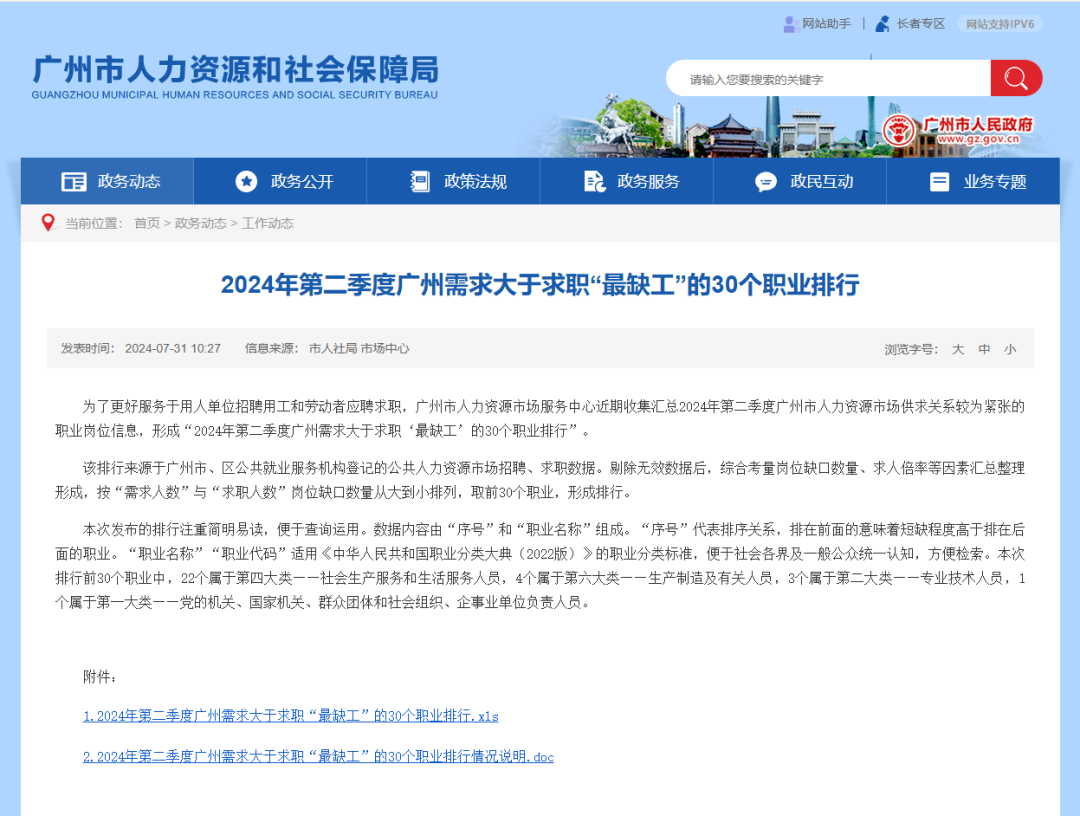Download the 30个职业排行 .xls attachment
Screen dimensions: 1080x816
click(x=290, y=716)
